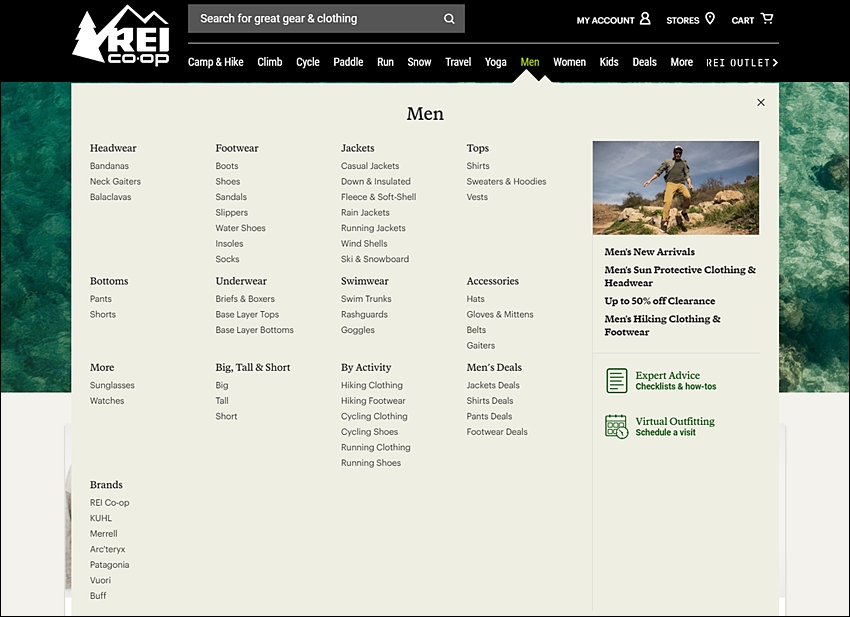Screen dimensions: 850x617
Task: Open the Footwear category heading
Action: click(237, 148)
